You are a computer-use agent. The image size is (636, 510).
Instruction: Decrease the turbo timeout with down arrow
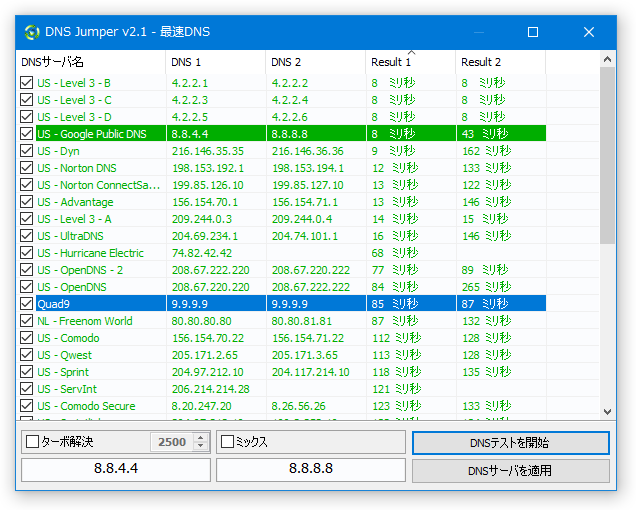point(201,446)
